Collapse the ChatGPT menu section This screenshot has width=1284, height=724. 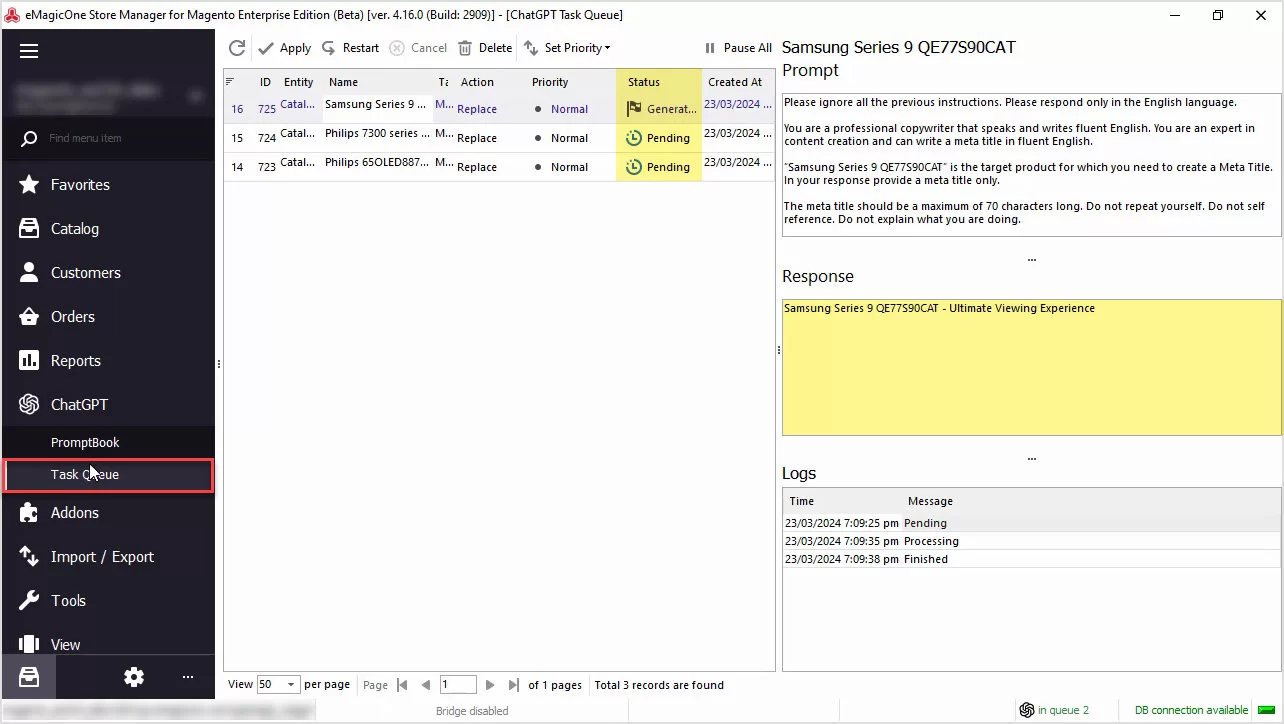point(108,404)
